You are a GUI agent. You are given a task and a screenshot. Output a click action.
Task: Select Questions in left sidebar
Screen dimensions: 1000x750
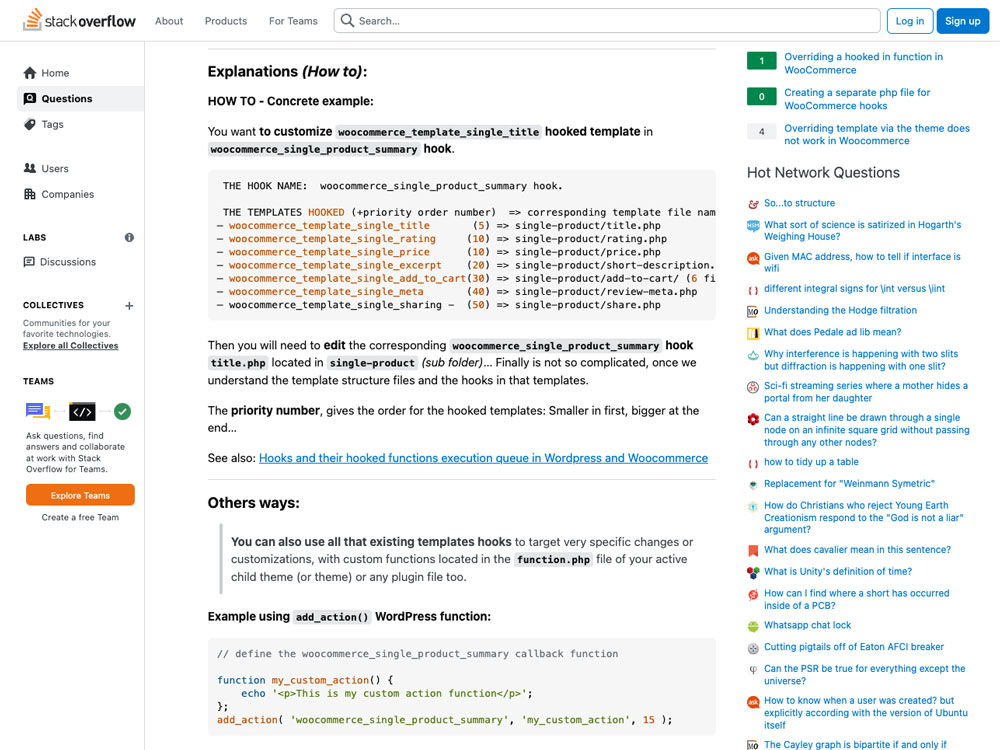(80, 98)
